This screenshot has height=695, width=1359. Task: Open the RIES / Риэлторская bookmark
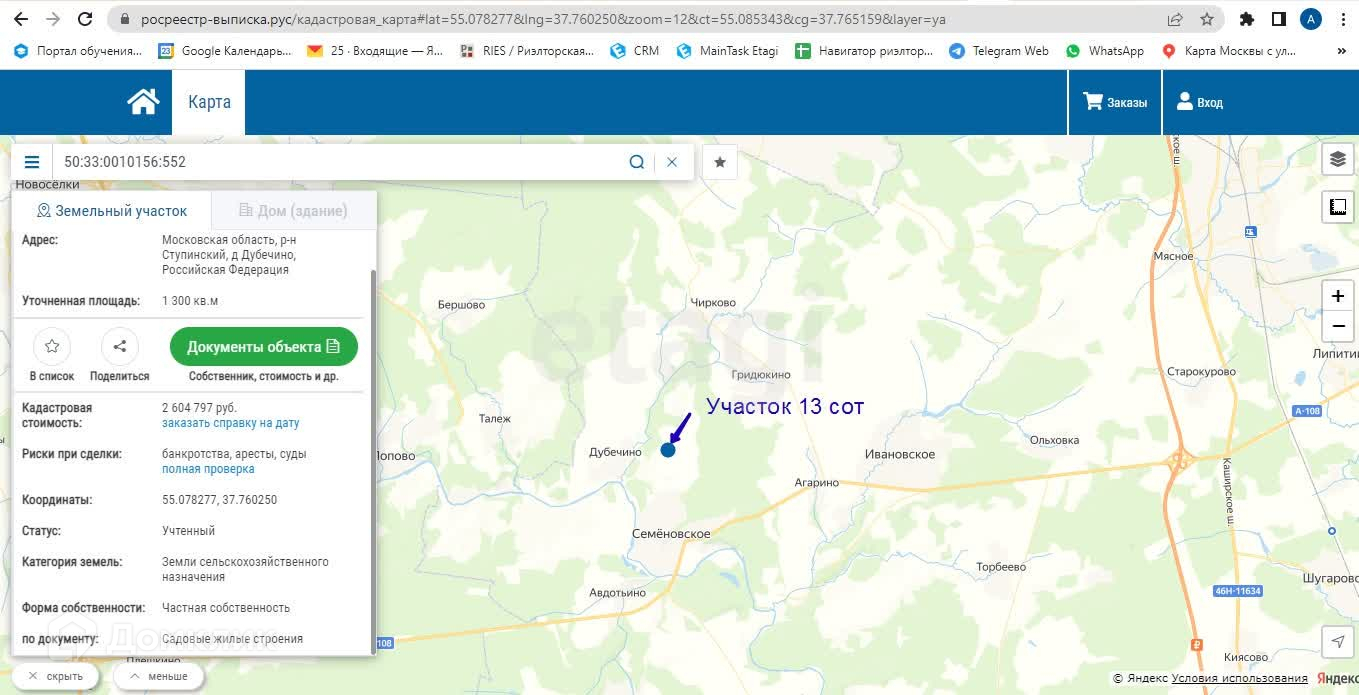click(x=527, y=50)
